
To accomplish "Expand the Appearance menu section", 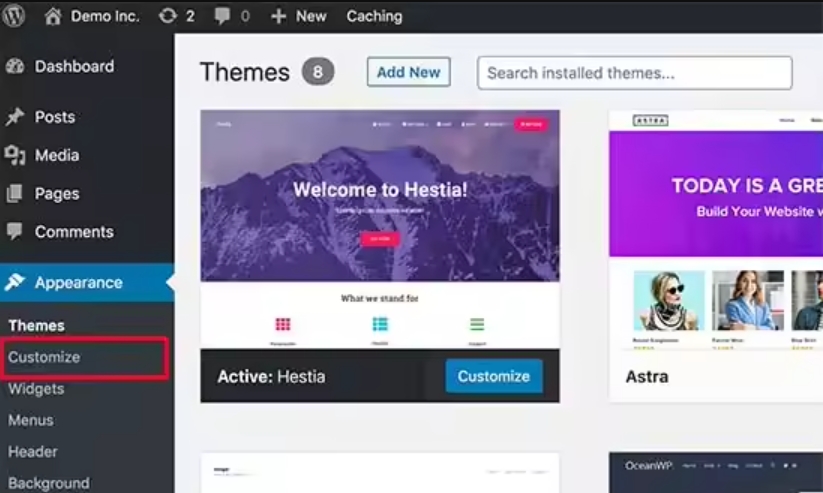I will pos(78,282).
